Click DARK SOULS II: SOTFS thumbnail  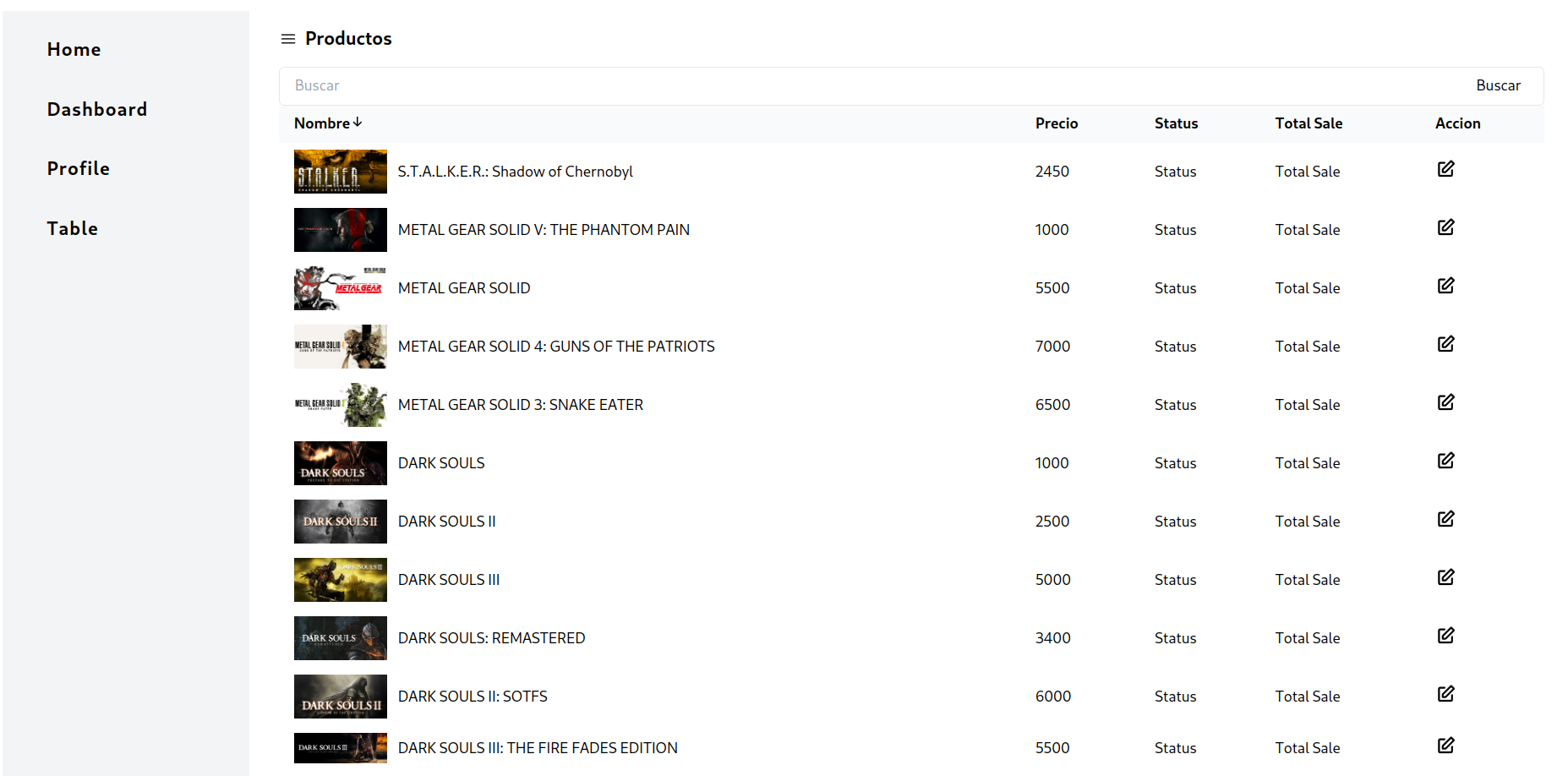tap(341, 697)
